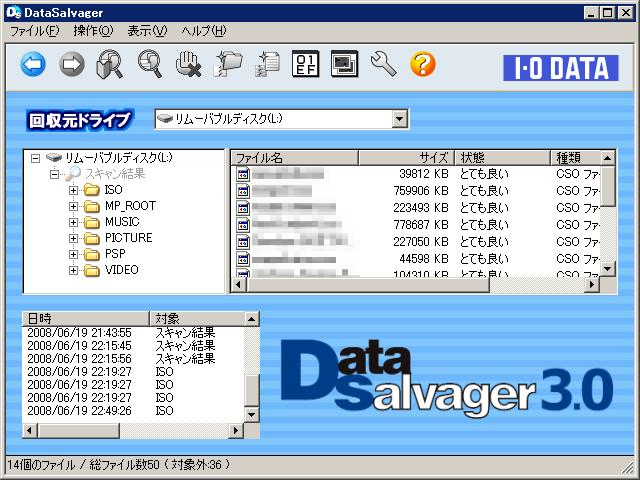Click history list horizontal scroll right arrow
Screen dimensions: 640x480
tap(236, 430)
